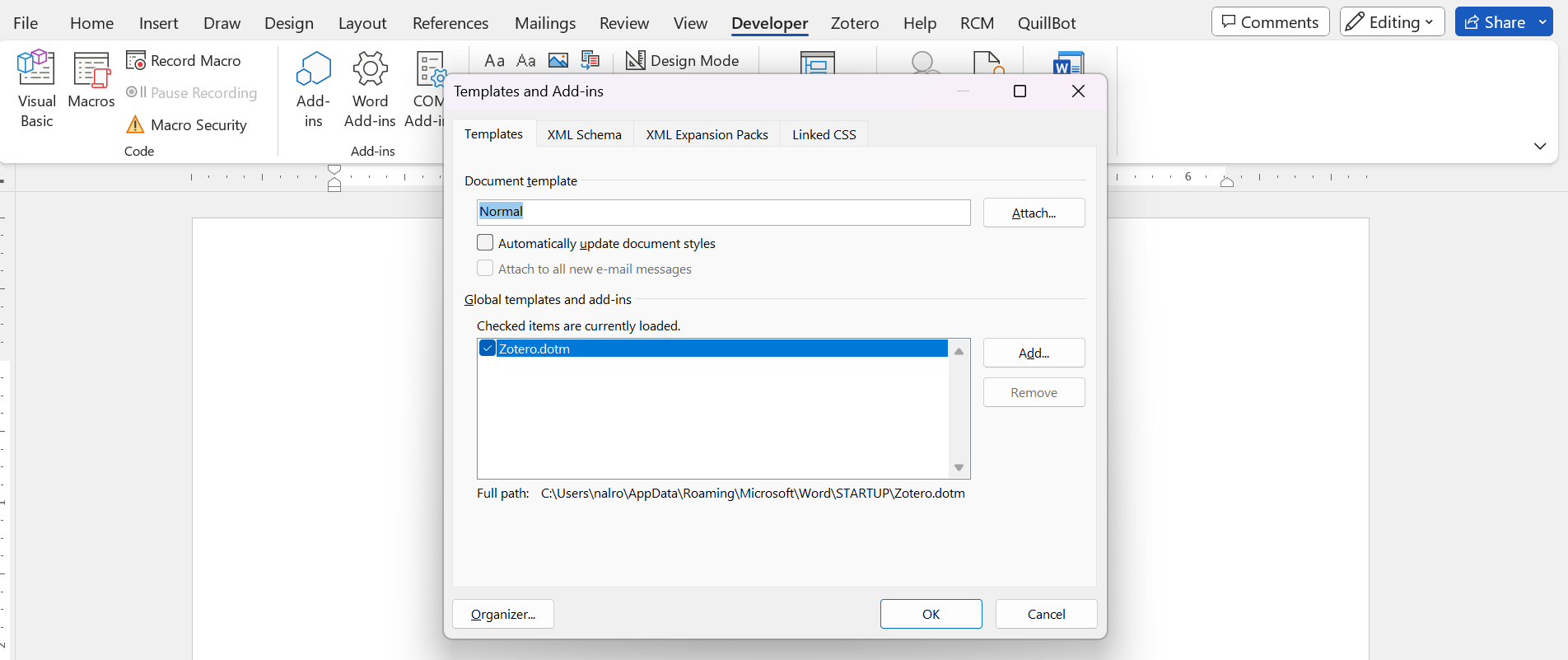Open the Add-ins store button

click(313, 88)
